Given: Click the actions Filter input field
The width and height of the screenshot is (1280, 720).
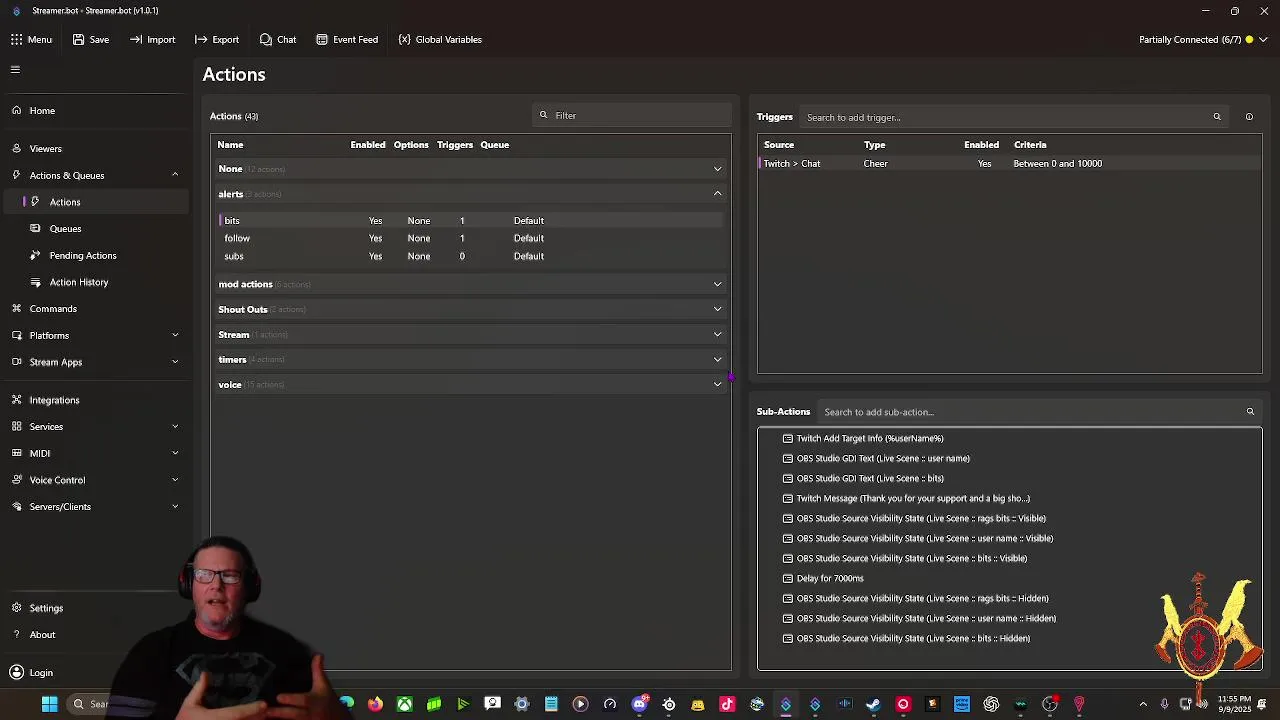Looking at the screenshot, I should tap(633, 115).
